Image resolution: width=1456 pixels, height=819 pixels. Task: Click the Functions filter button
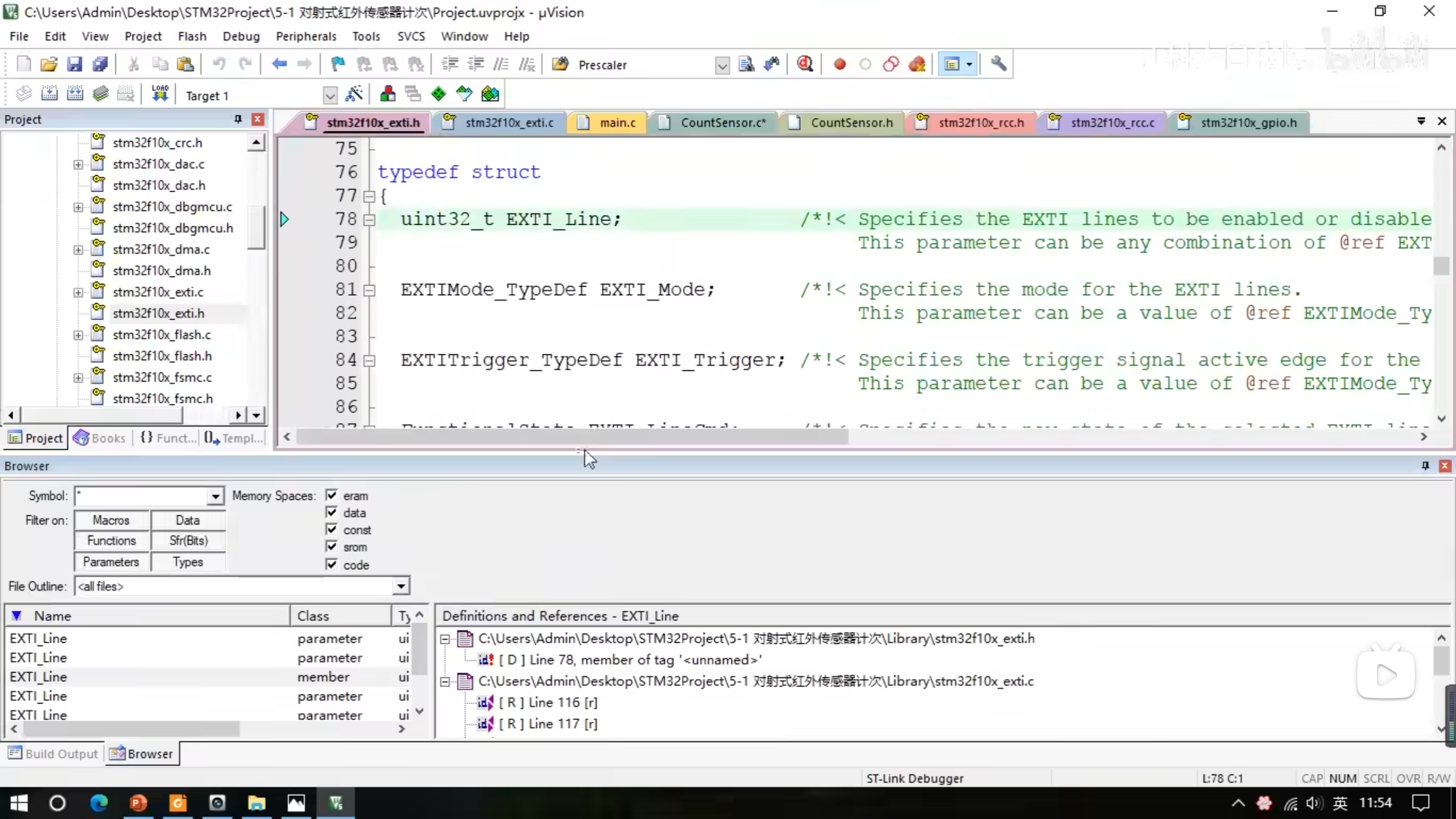[x=111, y=540]
